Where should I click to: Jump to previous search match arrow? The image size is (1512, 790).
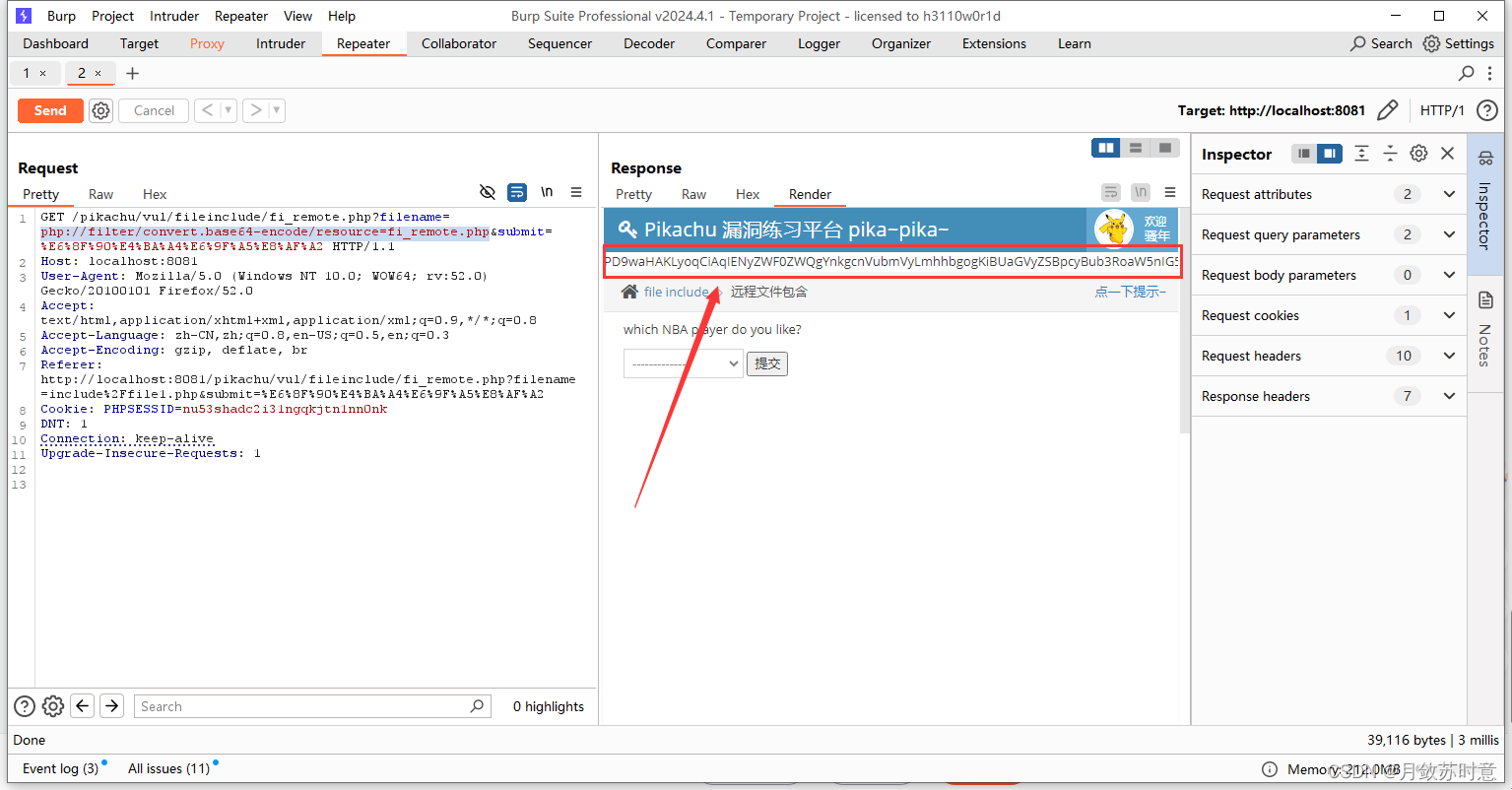[x=83, y=705]
